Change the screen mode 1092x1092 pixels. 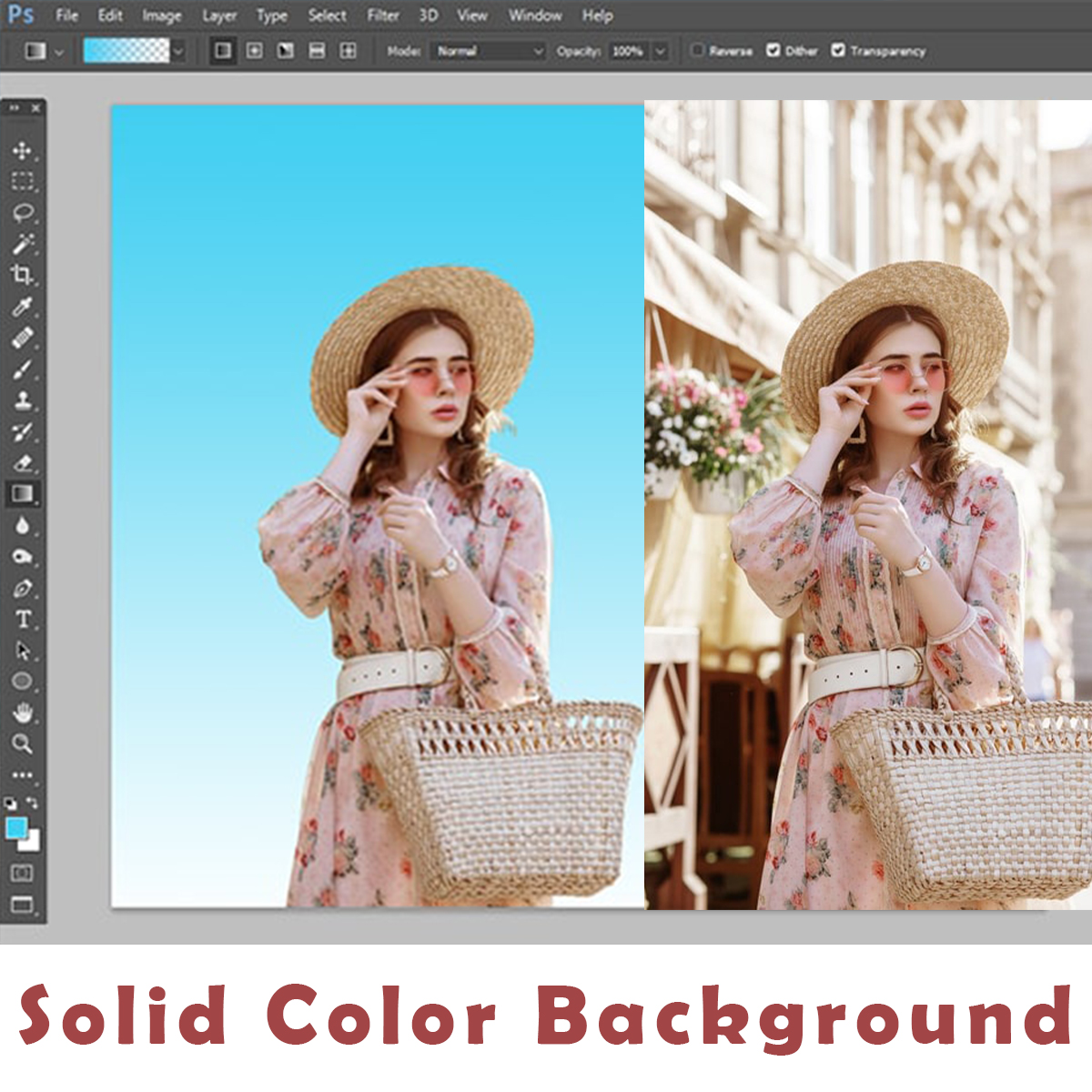point(22,904)
